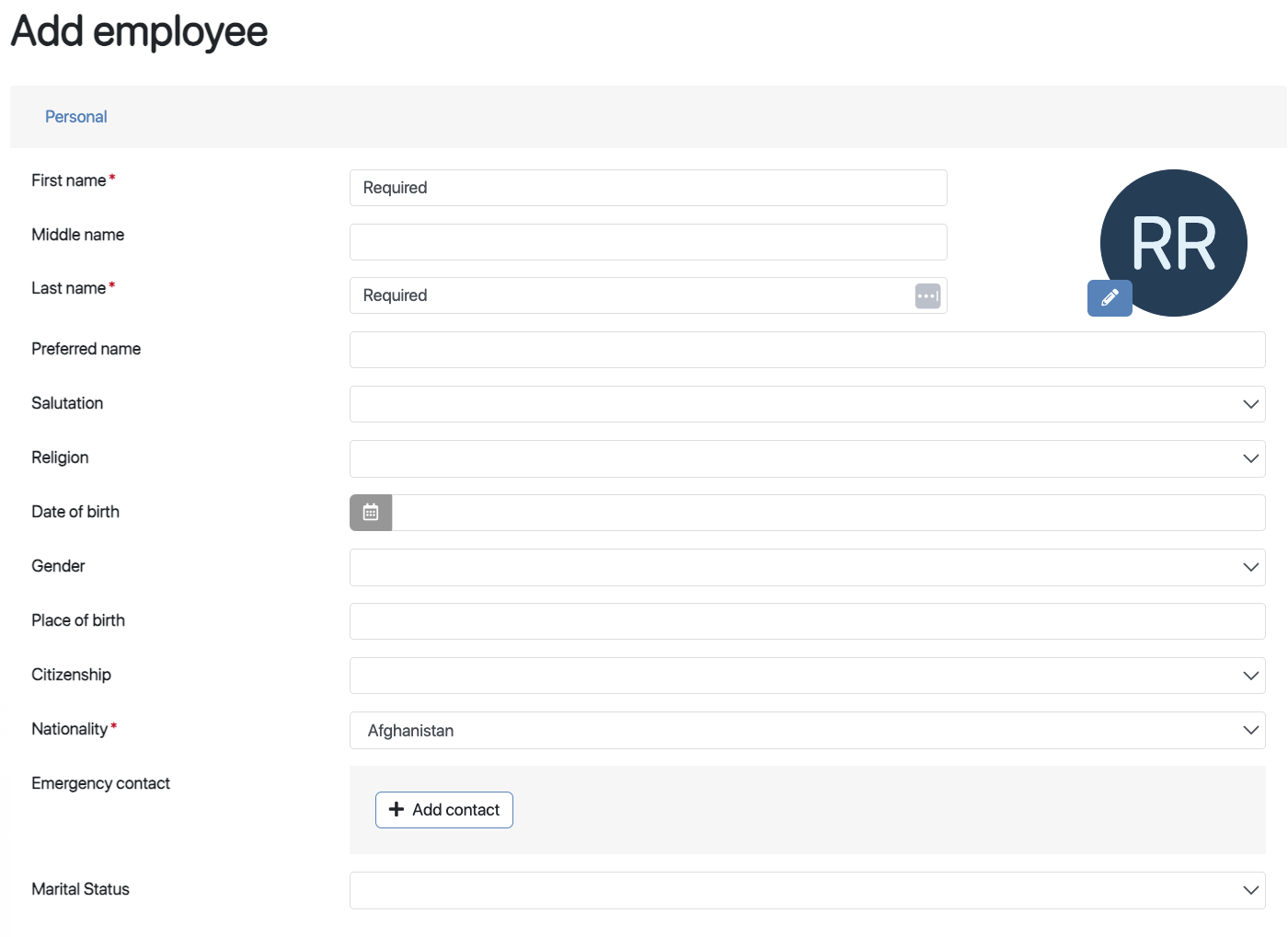Expand the Gender dropdown
Screen dimensions: 1288x937
[807, 567]
